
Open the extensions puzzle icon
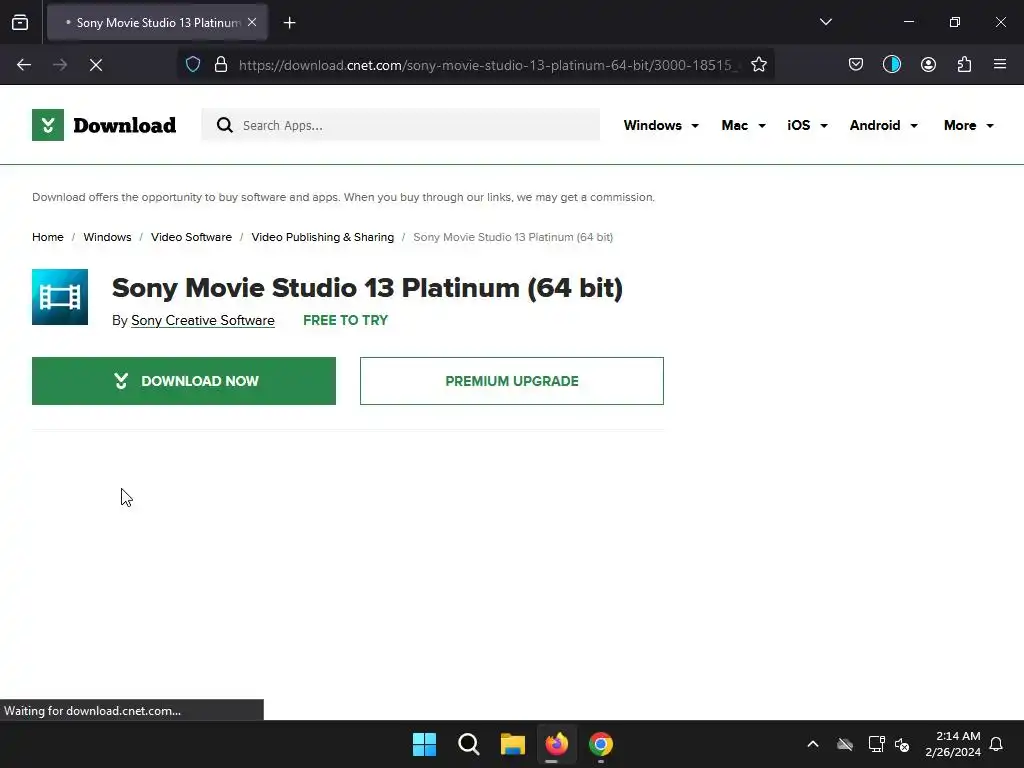964,65
